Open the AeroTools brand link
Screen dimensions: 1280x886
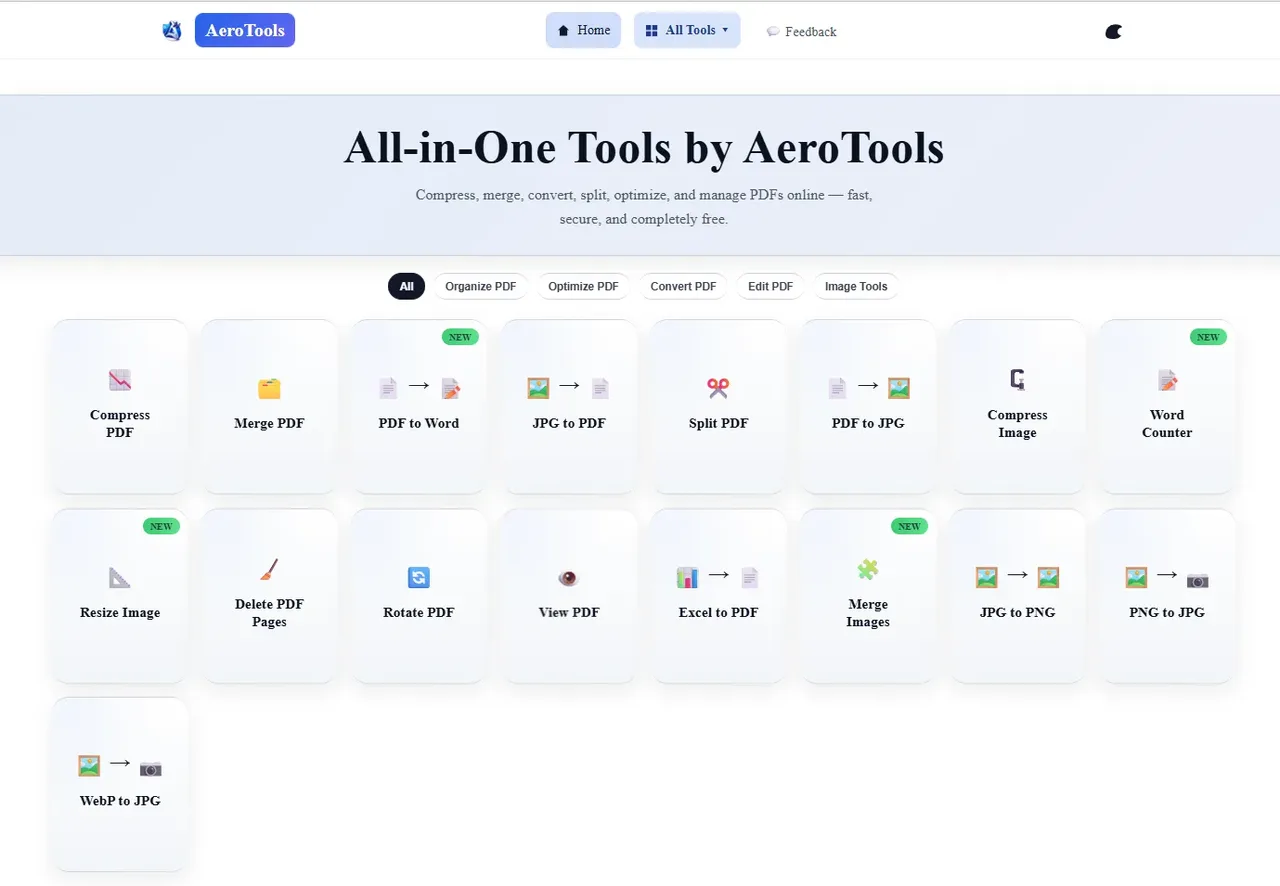(x=245, y=30)
